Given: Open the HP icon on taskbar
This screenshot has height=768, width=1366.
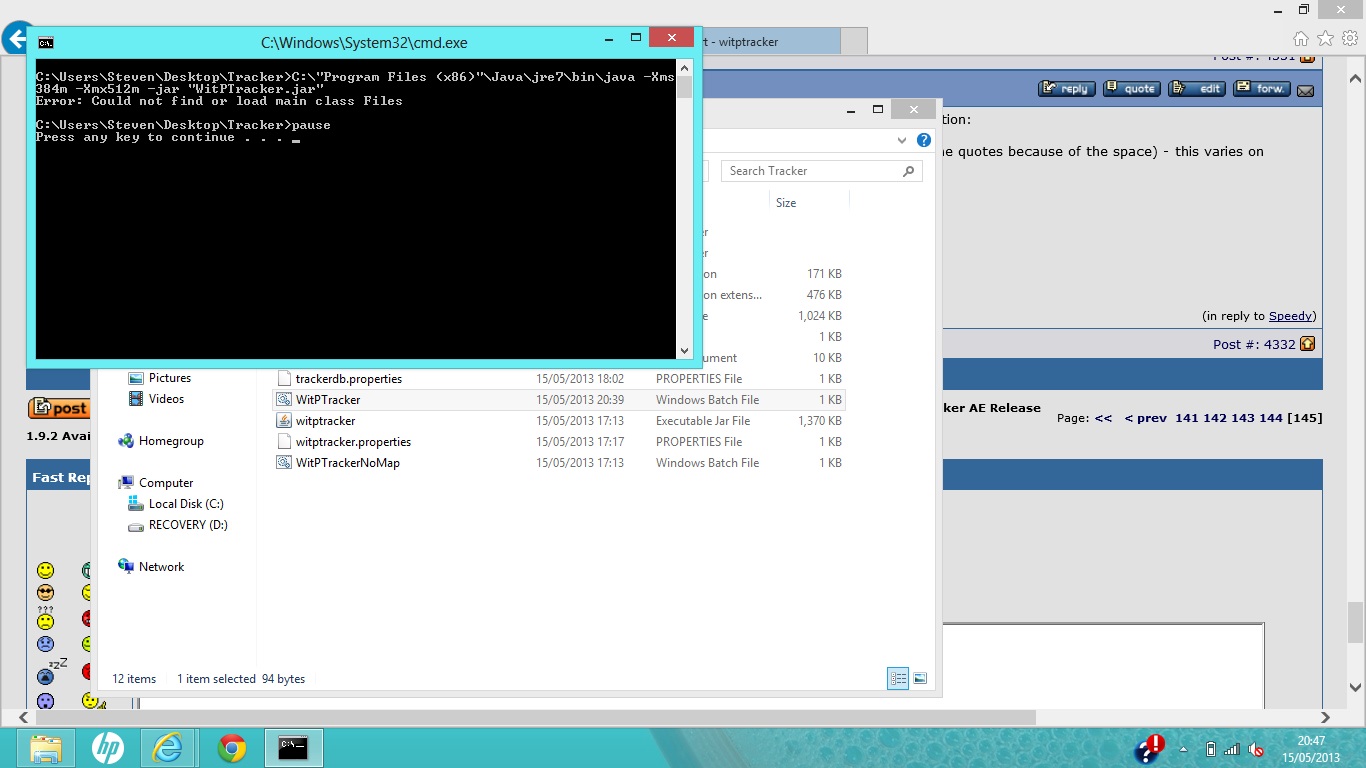Looking at the screenshot, I should pos(107,748).
